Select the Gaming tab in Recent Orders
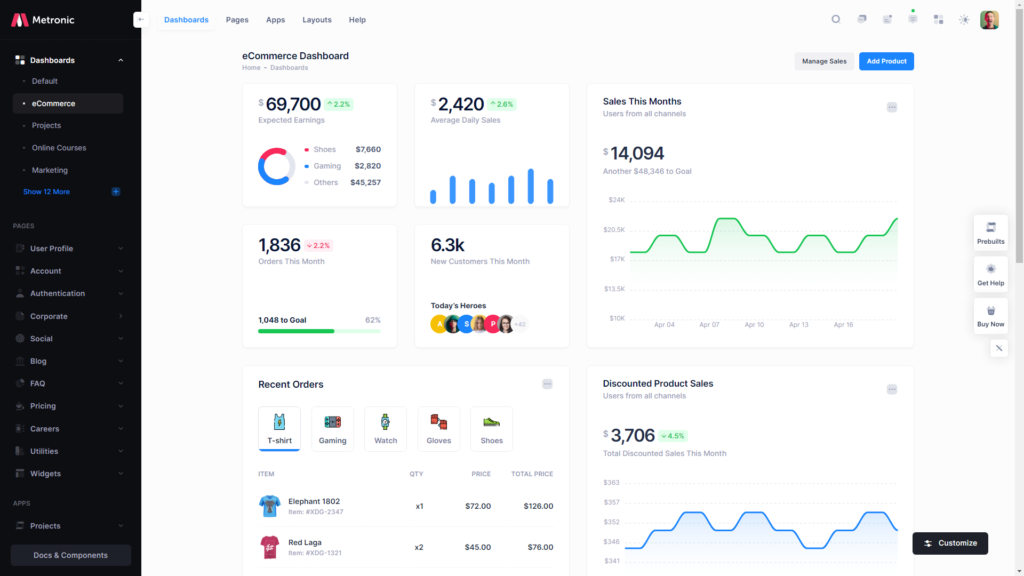This screenshot has height=576, width=1024. pos(332,428)
